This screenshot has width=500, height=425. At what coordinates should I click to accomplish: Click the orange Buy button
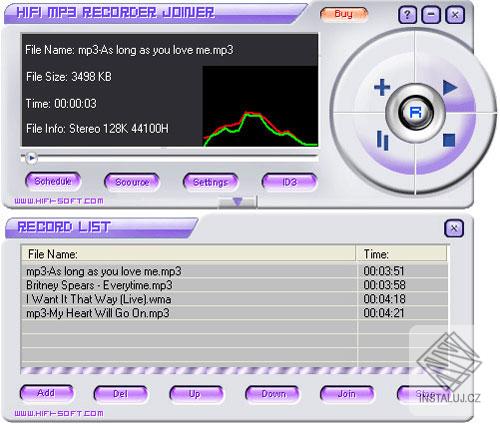[x=344, y=14]
